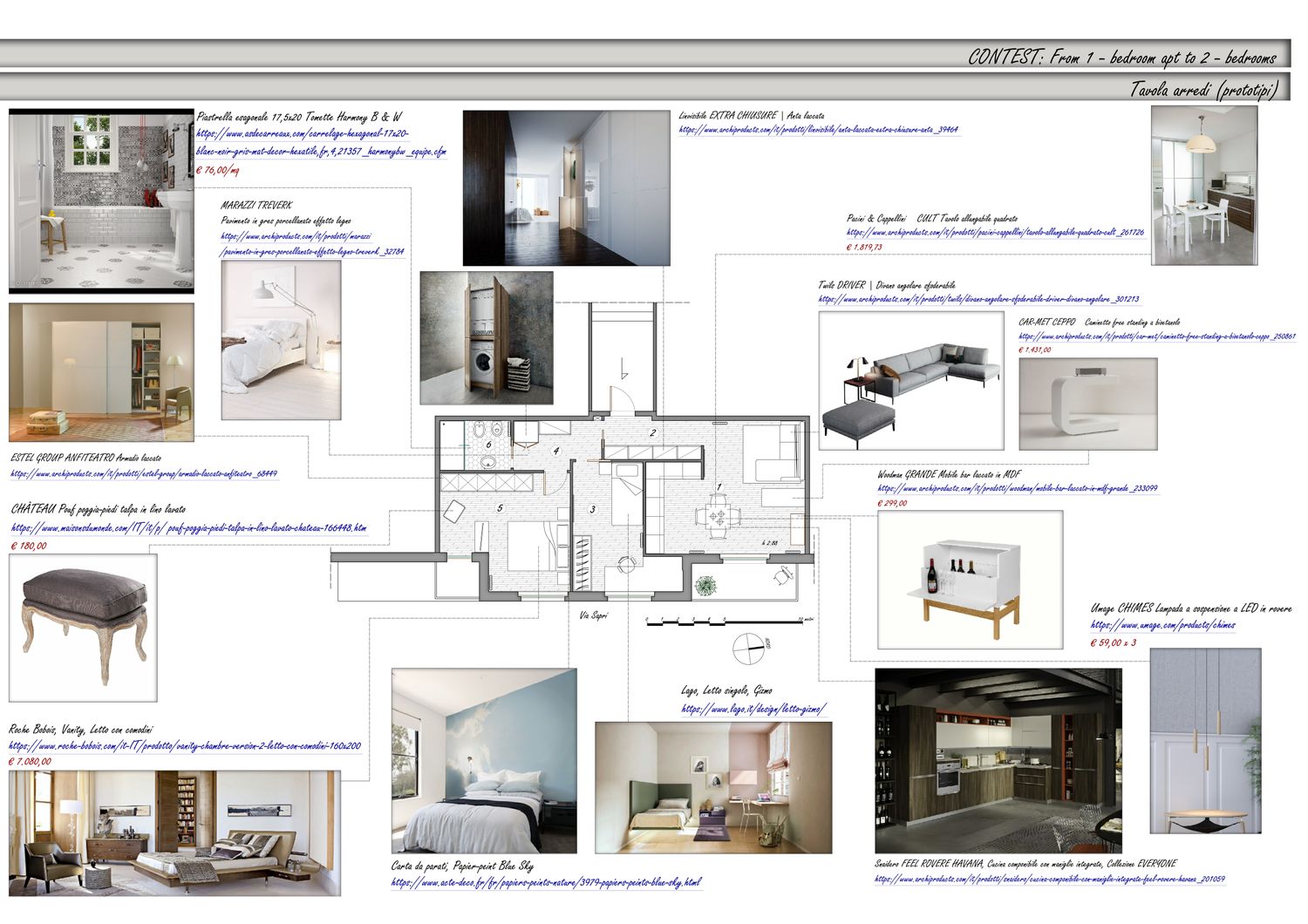
Task: Select the white Car-Met Ceppo fireplace image
Action: click(x=1087, y=404)
